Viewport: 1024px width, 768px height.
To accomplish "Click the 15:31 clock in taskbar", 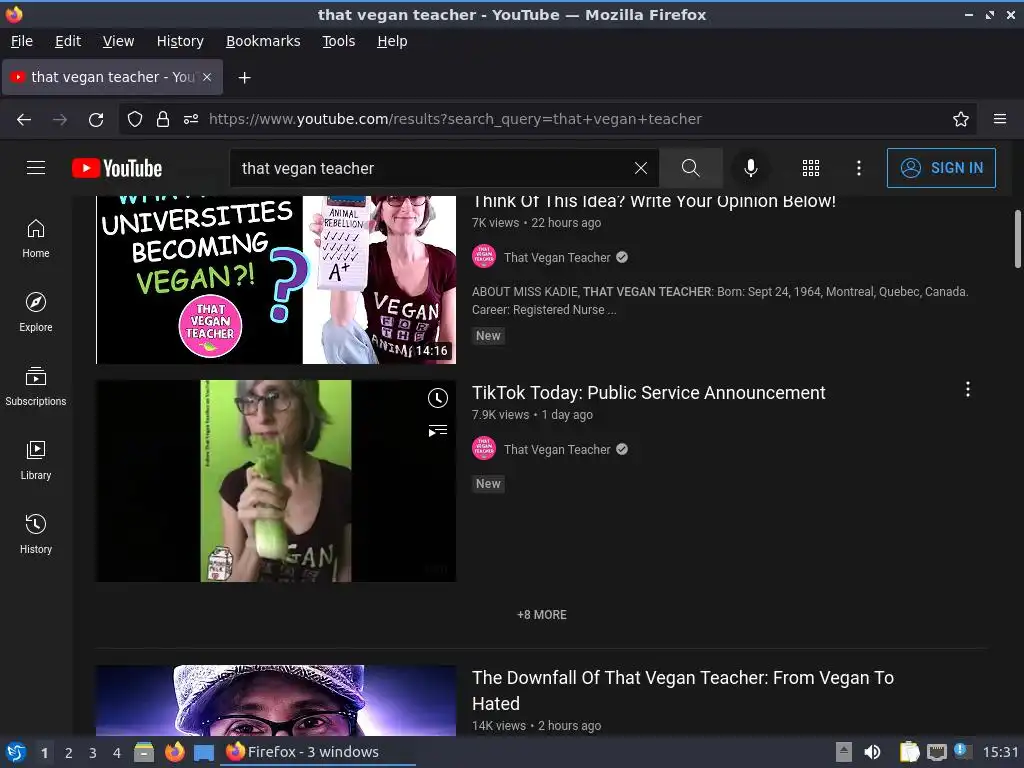I will [x=1000, y=752].
